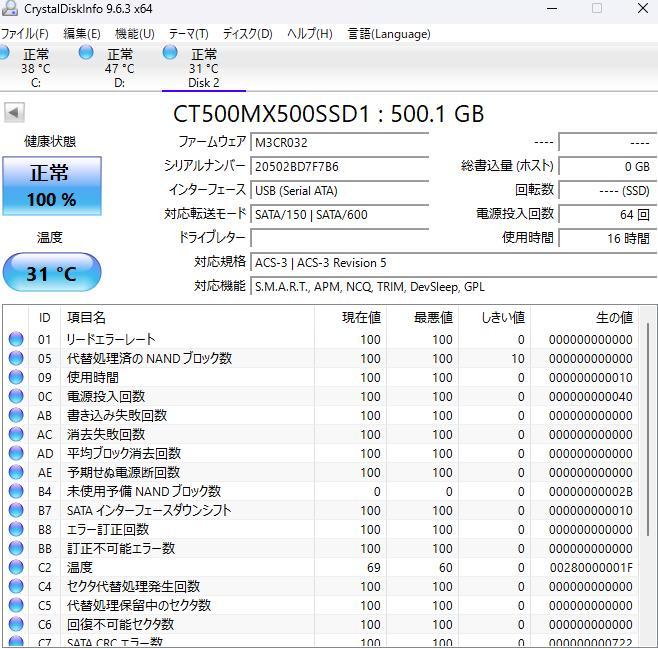
Task: Click the 対応機能 features field
Action: click(454, 287)
